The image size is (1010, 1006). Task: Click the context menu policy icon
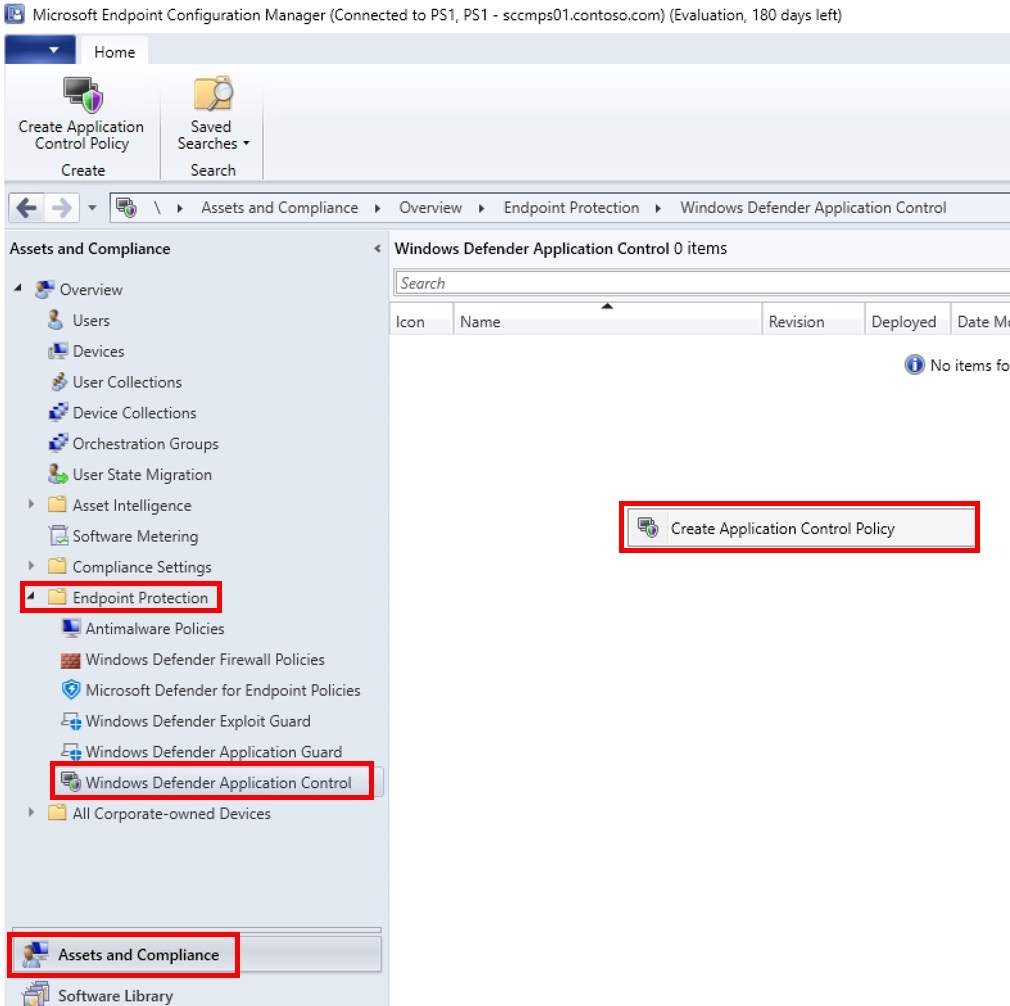pos(648,527)
